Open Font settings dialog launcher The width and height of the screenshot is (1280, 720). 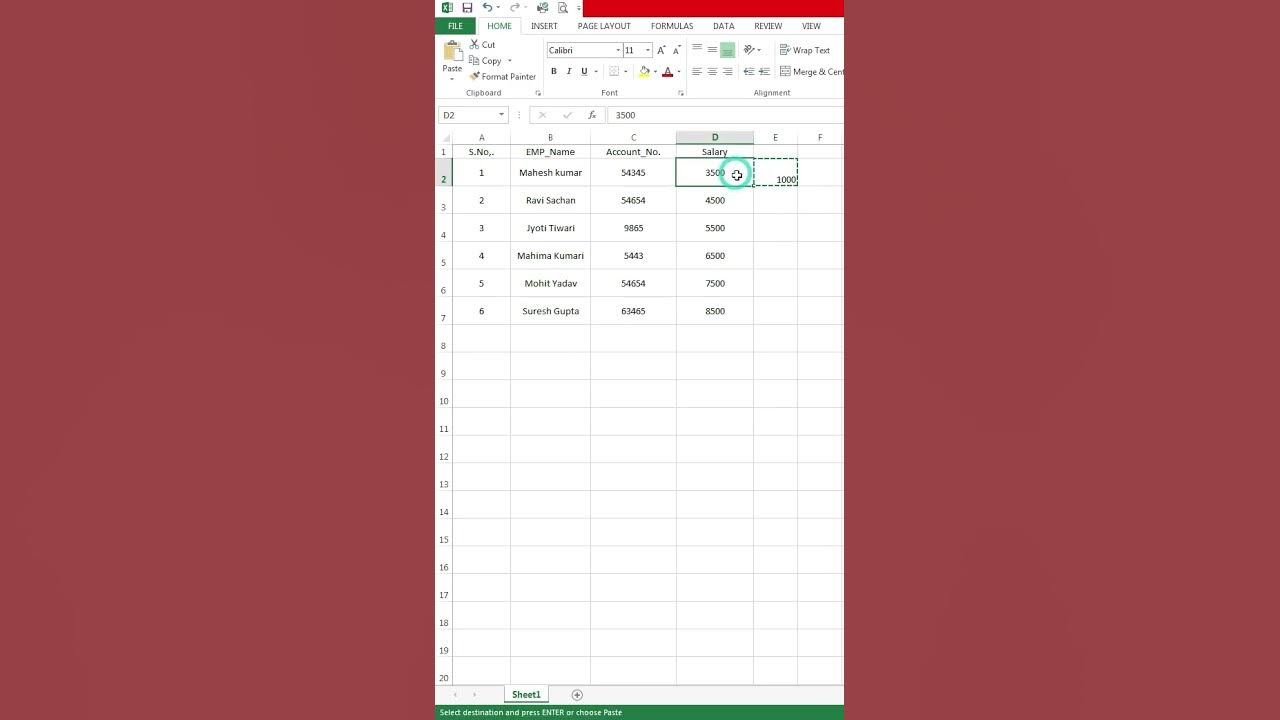[681, 93]
